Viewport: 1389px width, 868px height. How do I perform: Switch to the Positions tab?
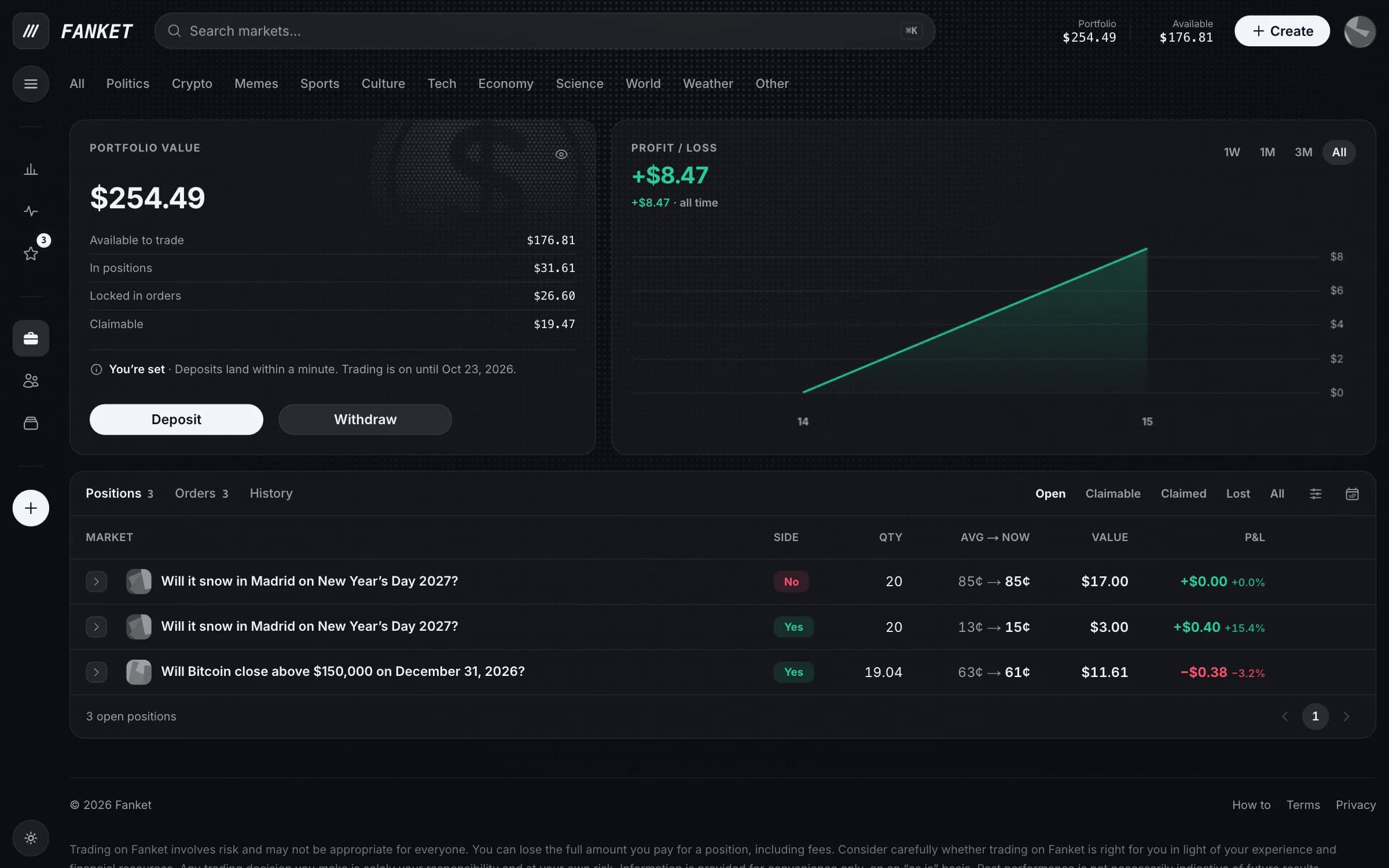pyautogui.click(x=119, y=493)
